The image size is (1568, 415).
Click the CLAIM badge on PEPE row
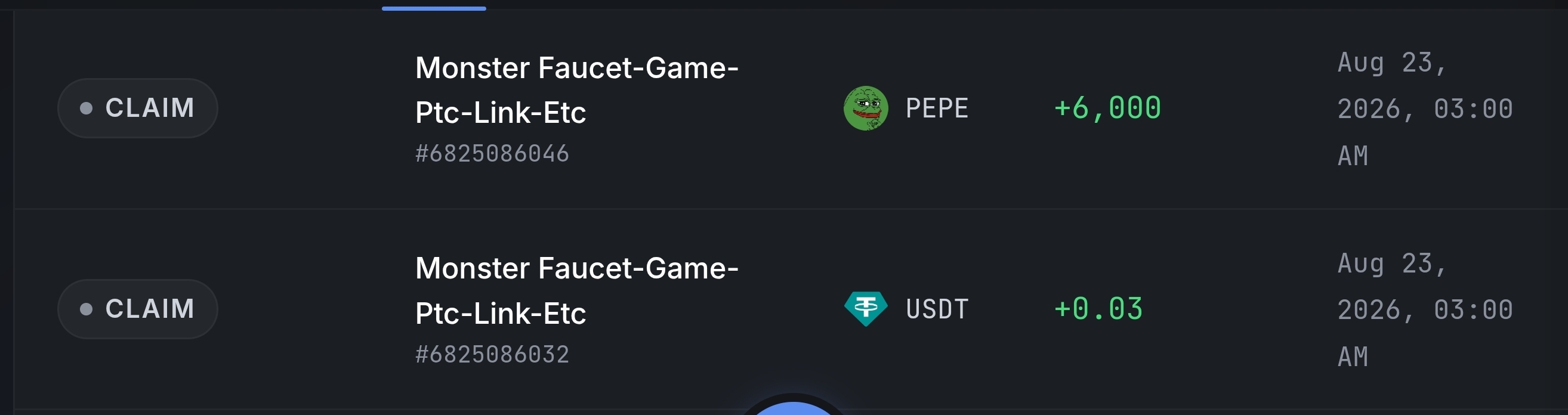(x=138, y=109)
